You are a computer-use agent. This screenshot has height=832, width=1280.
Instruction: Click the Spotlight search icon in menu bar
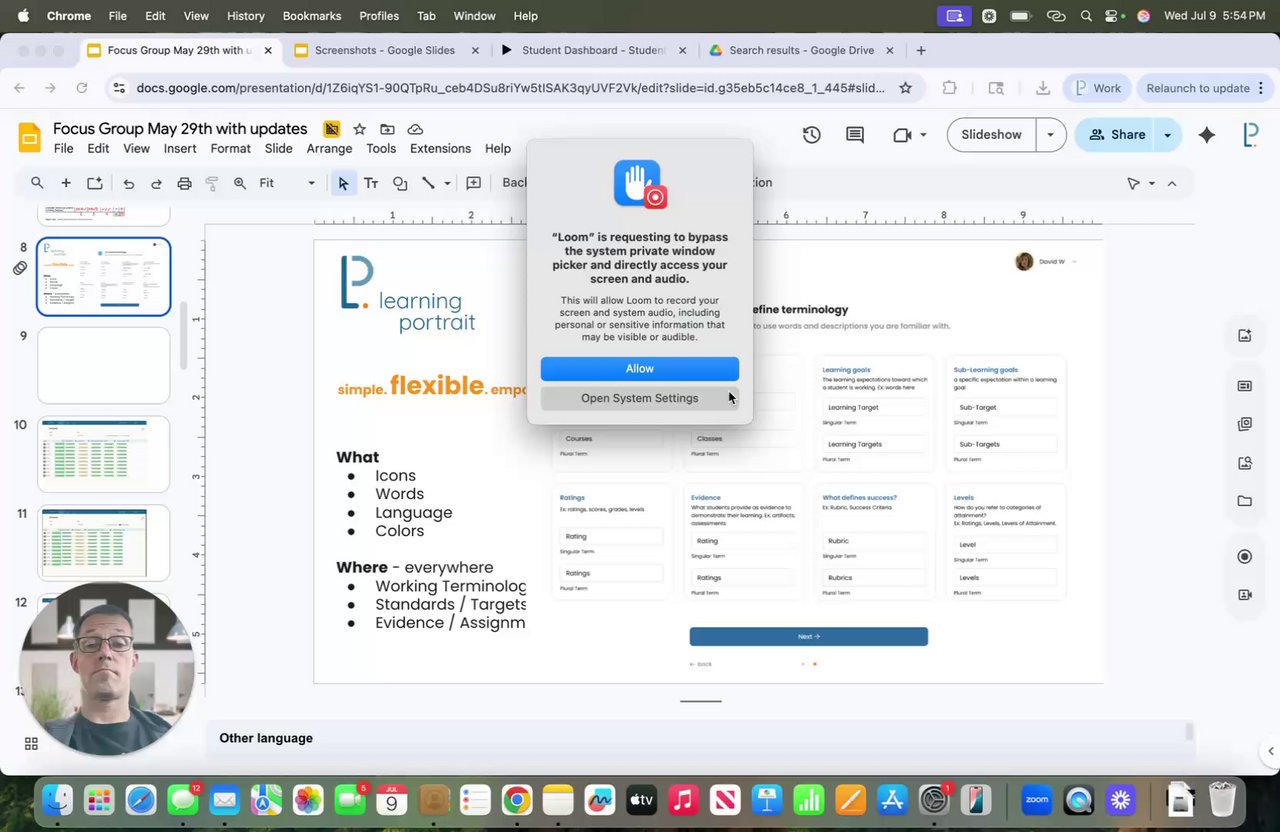coord(1086,16)
